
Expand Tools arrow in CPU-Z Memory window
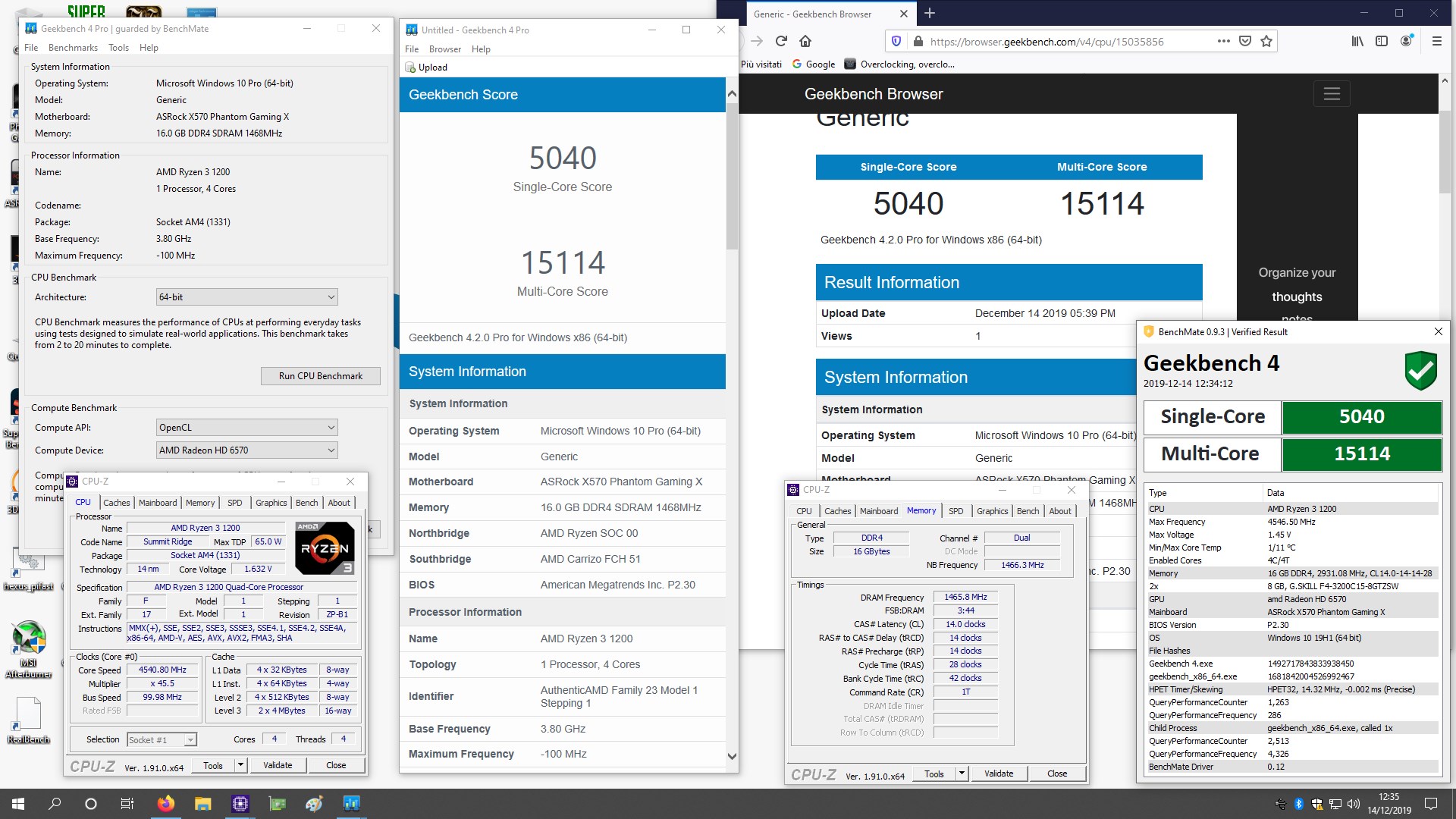(962, 773)
